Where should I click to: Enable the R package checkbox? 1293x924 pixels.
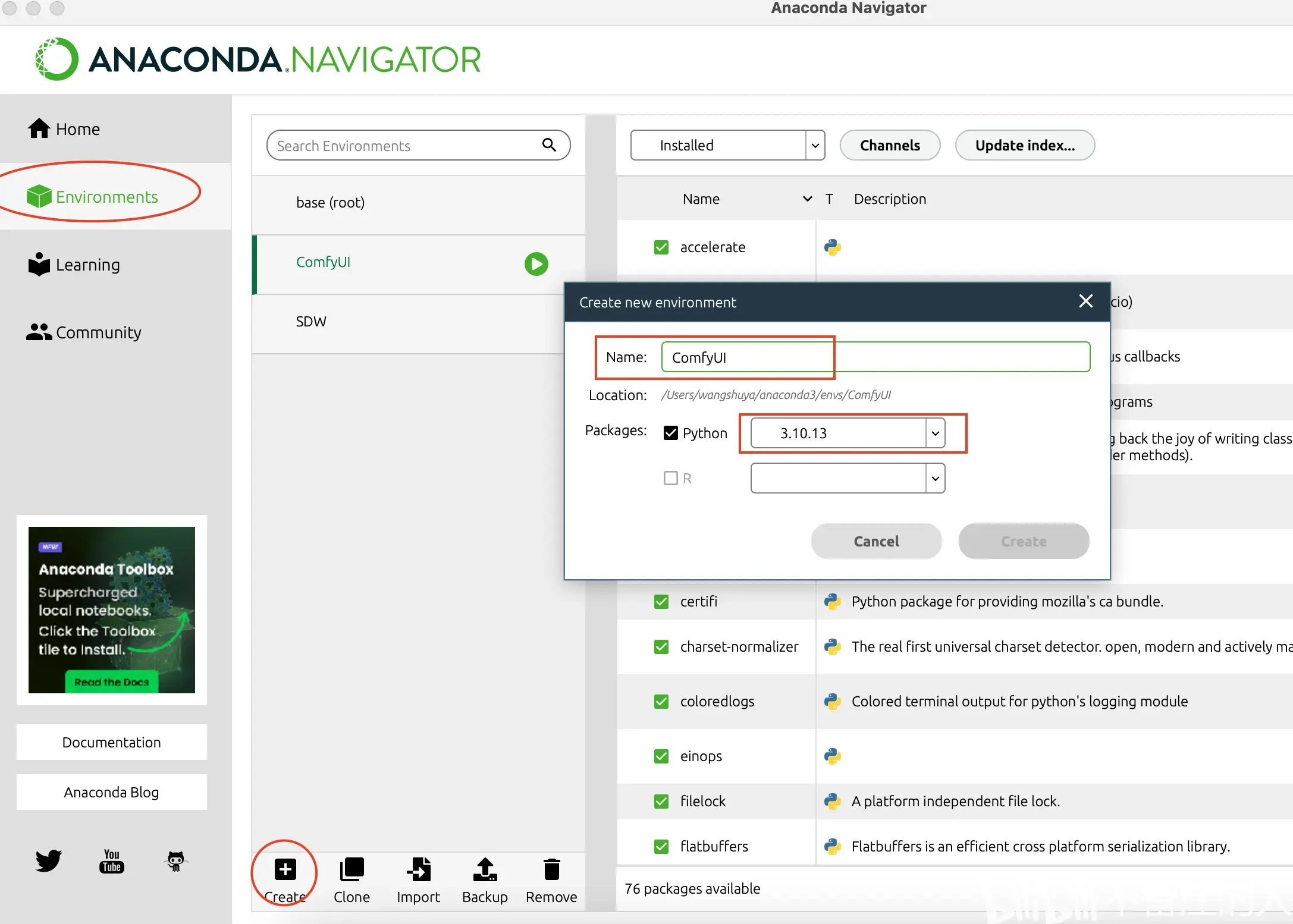(670, 478)
